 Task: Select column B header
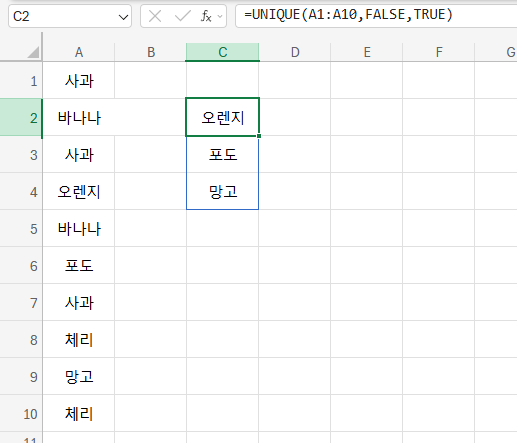(x=151, y=52)
